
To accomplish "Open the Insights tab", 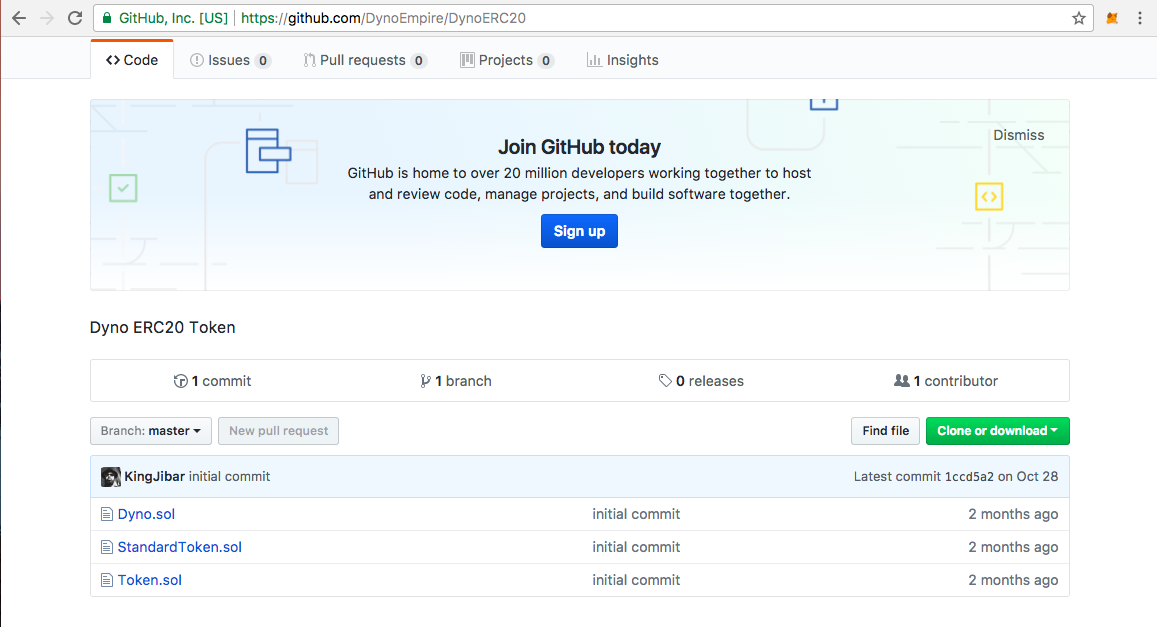I will (x=623, y=60).
